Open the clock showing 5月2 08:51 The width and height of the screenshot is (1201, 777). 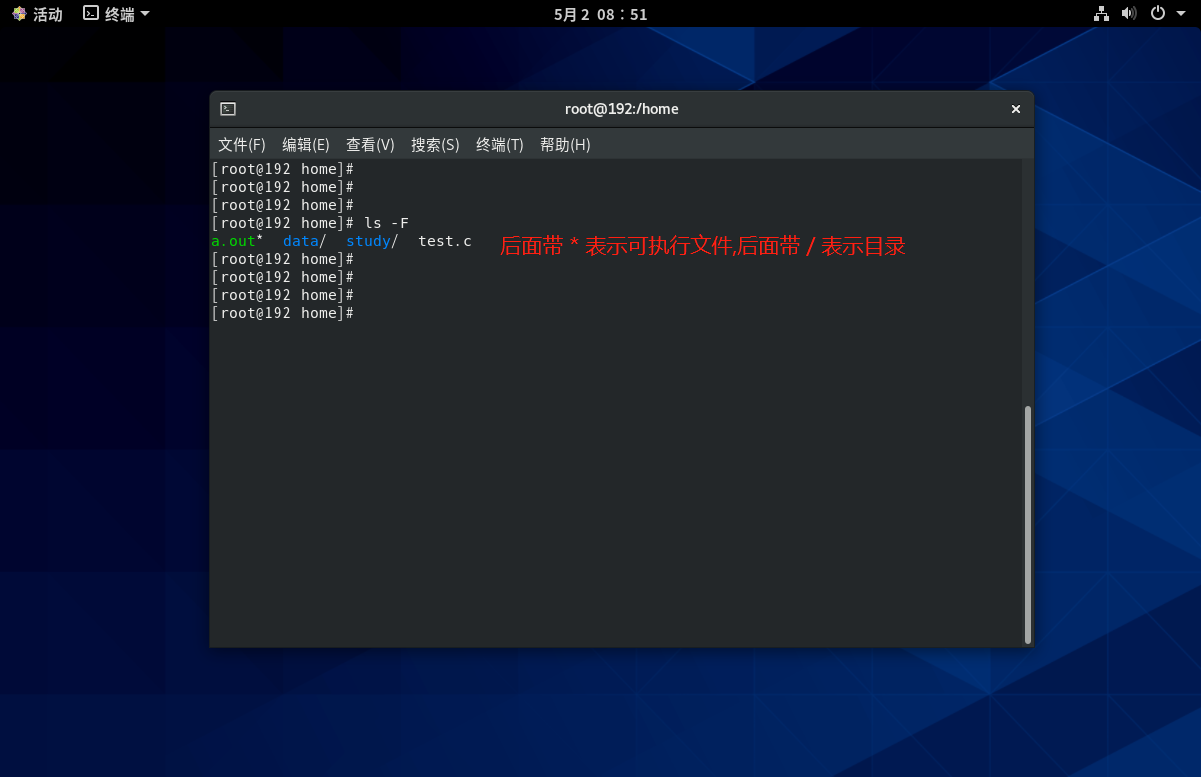pyautogui.click(x=600, y=14)
